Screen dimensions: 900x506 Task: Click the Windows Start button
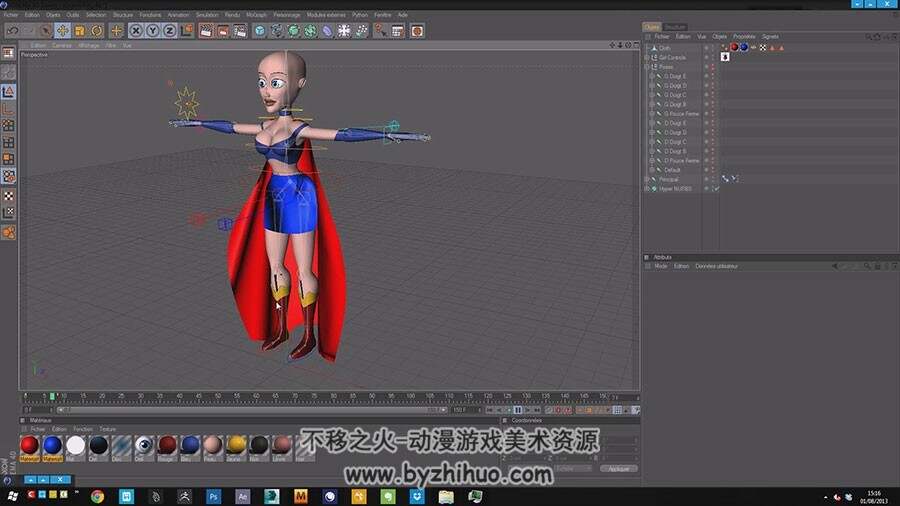[12, 496]
